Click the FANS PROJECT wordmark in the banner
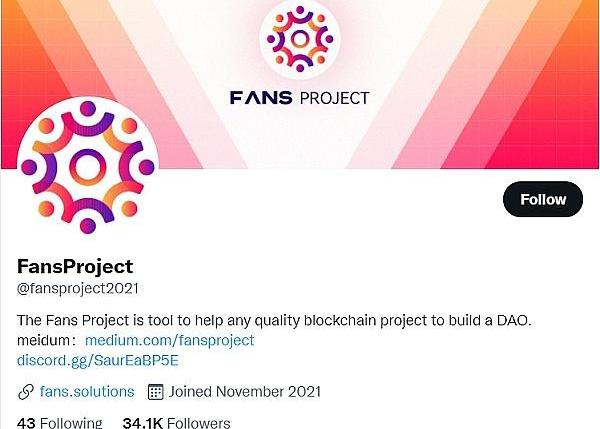The height and width of the screenshot is (429, 600). coord(299,98)
